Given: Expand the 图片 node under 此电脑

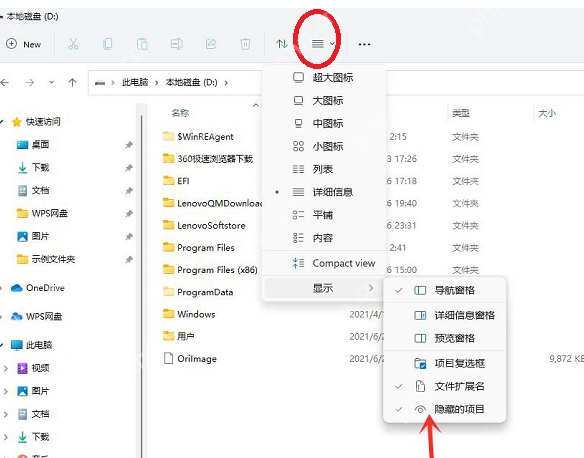Looking at the screenshot, I should click(x=5, y=391).
